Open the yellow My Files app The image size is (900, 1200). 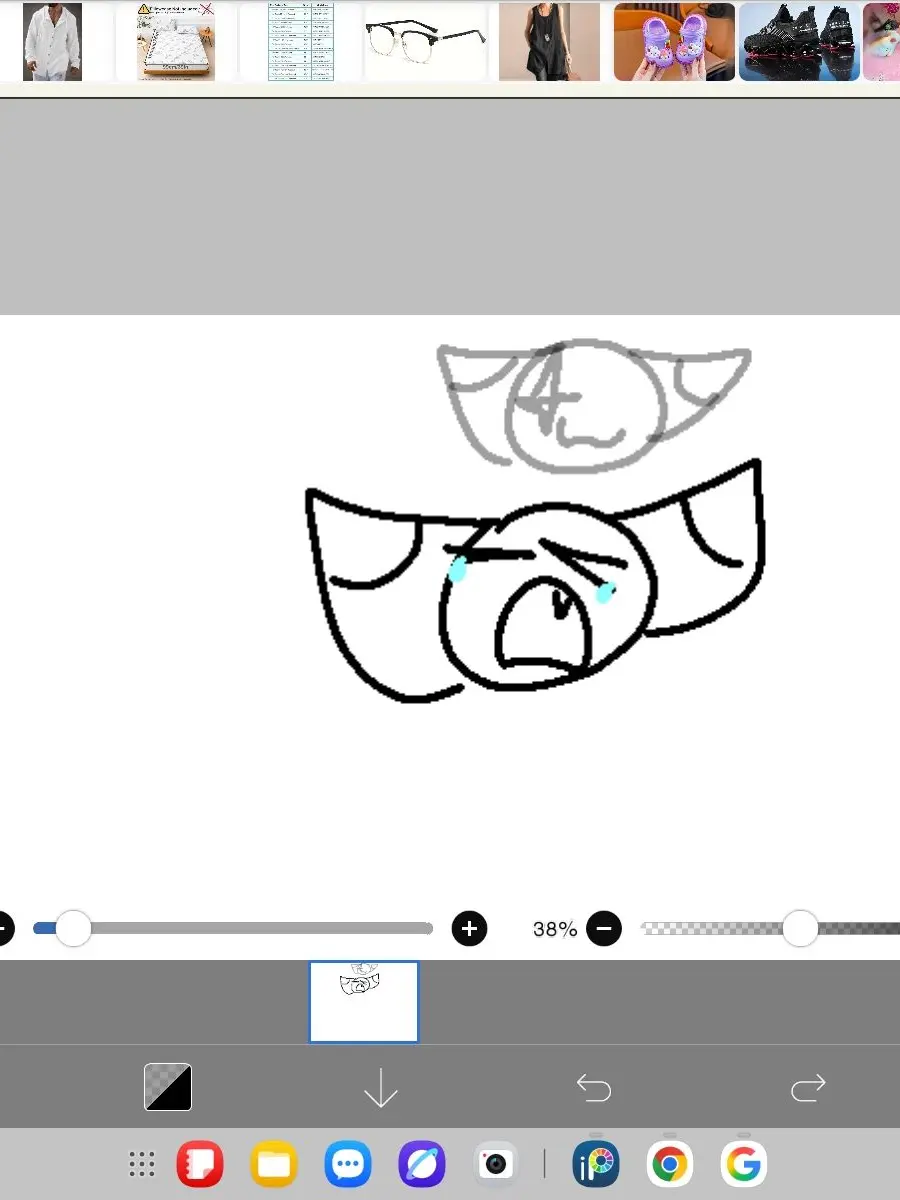tap(273, 1164)
